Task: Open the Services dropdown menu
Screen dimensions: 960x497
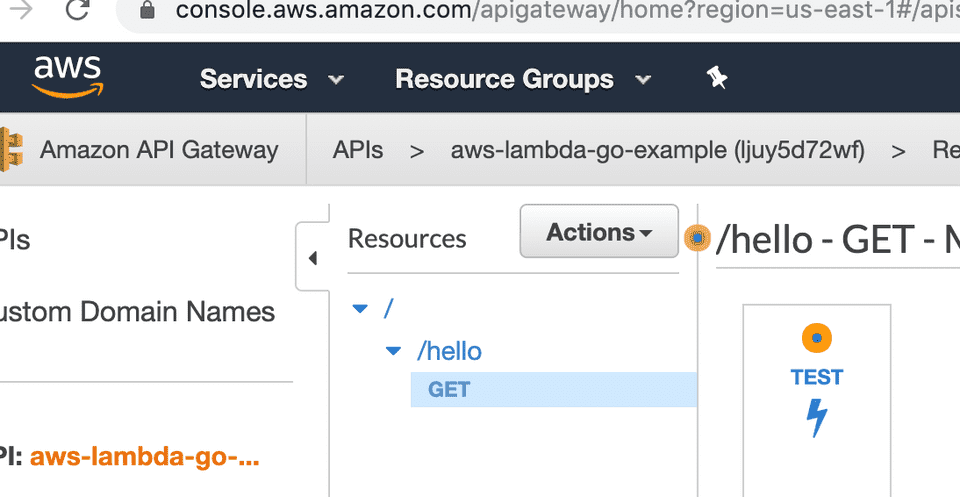Action: 272,79
